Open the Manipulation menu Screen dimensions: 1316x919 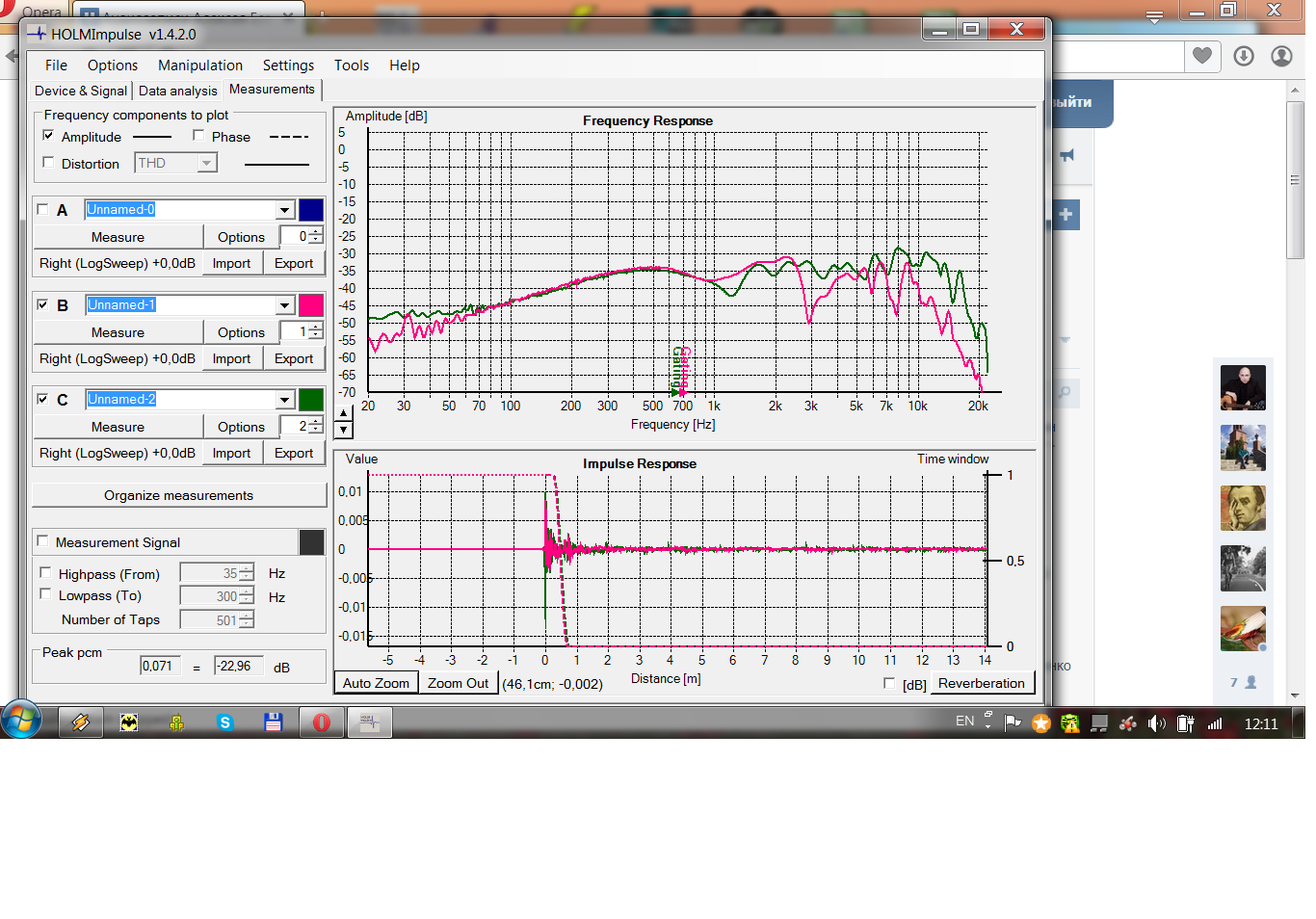199,66
